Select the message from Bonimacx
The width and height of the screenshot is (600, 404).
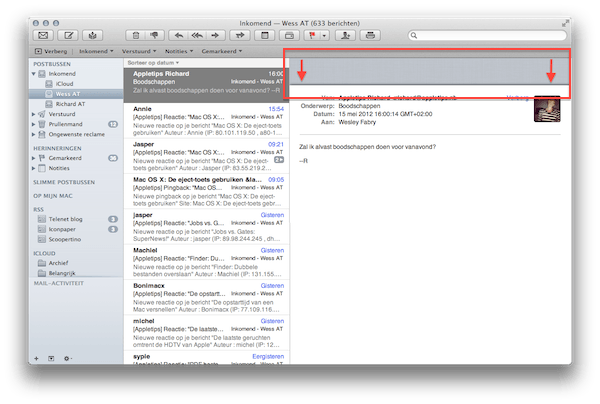pyautogui.click(x=206, y=297)
